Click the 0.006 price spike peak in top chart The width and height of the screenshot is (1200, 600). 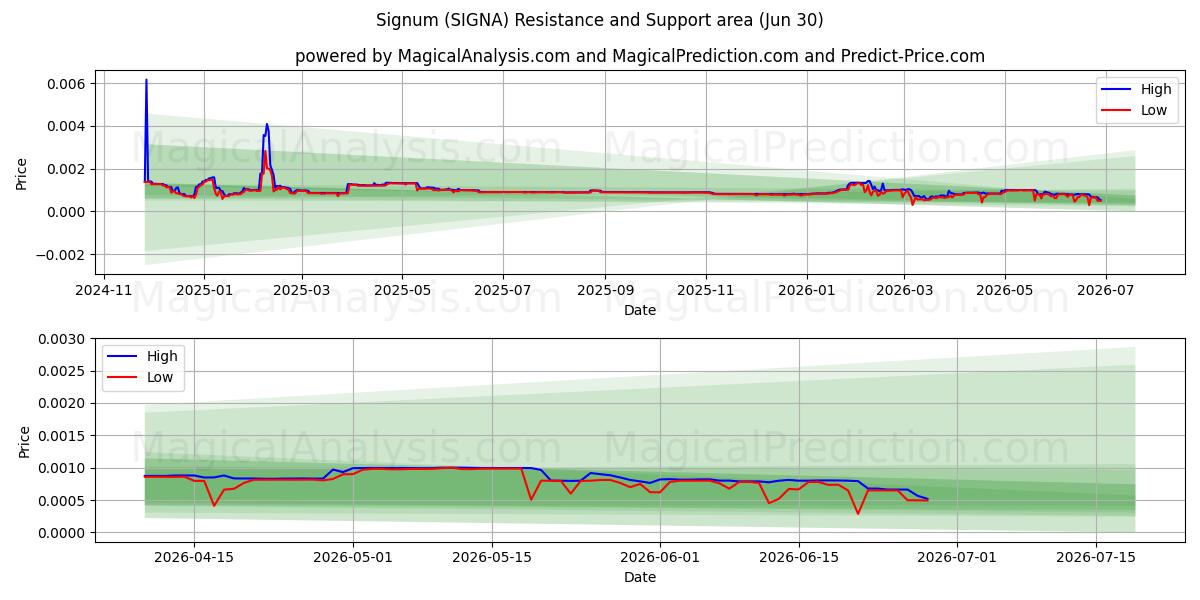(146, 80)
